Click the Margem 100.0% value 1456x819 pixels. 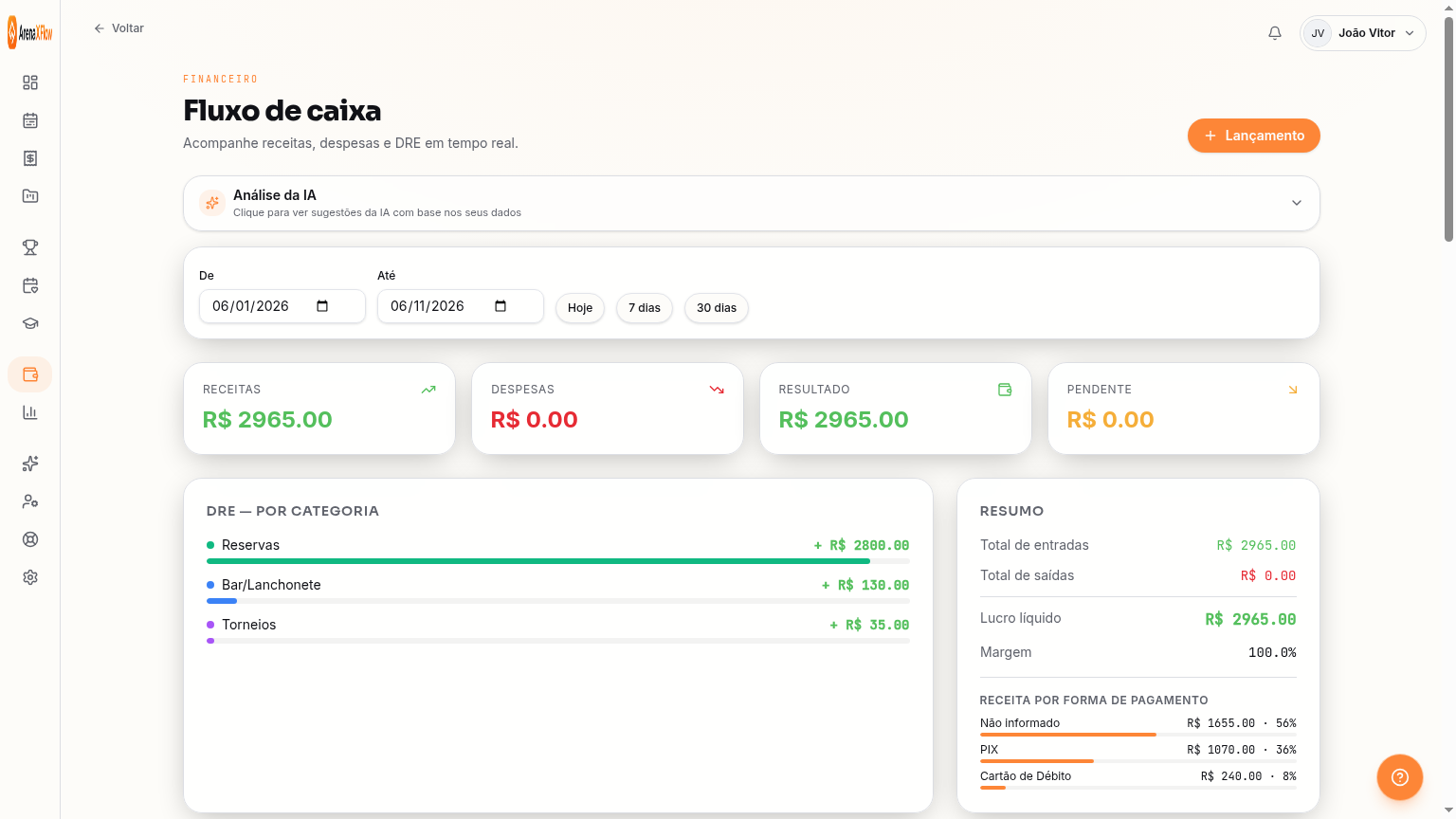[x=1272, y=652]
